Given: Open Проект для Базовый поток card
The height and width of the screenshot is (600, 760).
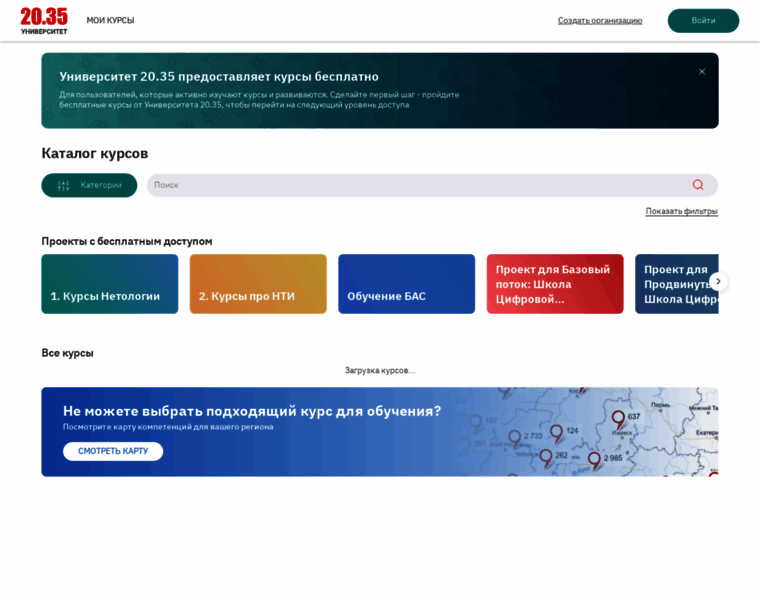Looking at the screenshot, I should 555,284.
